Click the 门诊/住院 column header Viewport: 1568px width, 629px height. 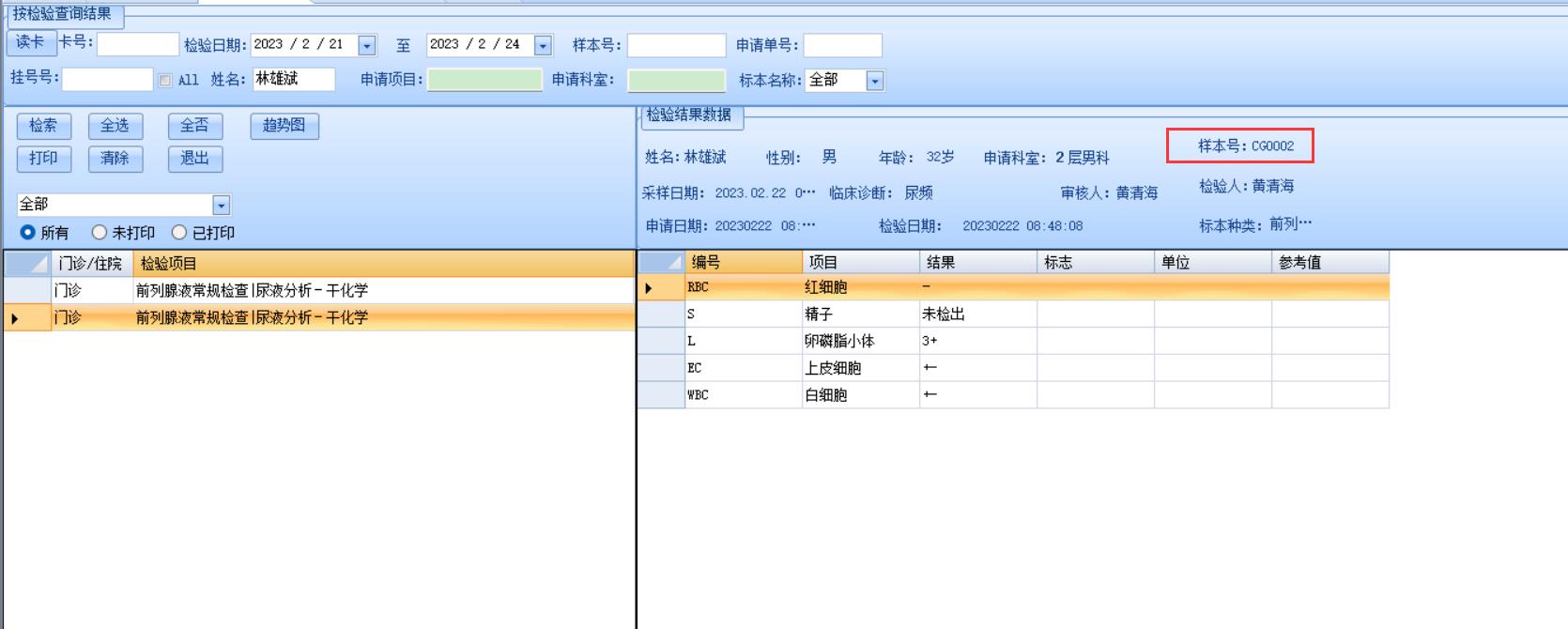(x=91, y=264)
